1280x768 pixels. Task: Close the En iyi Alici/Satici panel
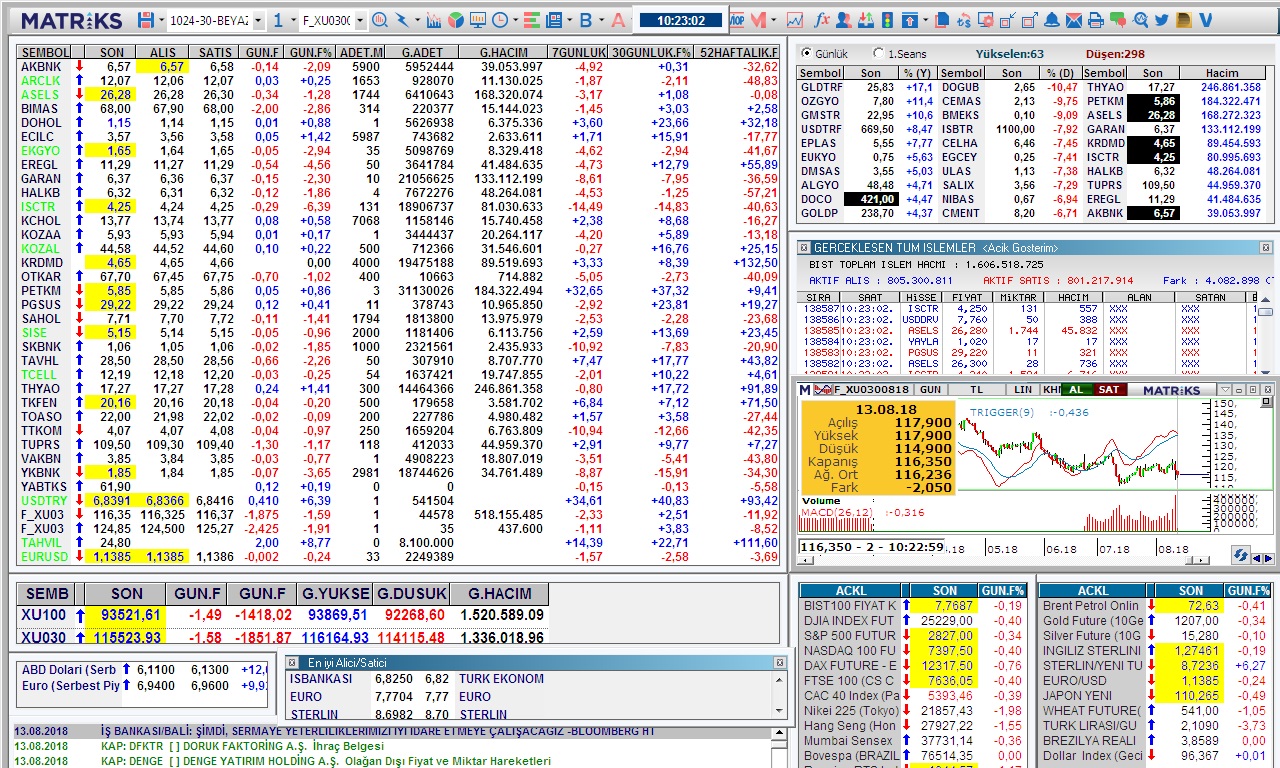tap(780, 662)
